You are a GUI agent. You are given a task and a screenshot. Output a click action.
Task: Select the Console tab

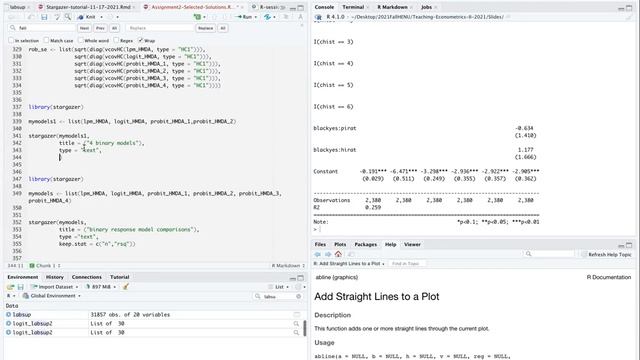[x=324, y=7]
